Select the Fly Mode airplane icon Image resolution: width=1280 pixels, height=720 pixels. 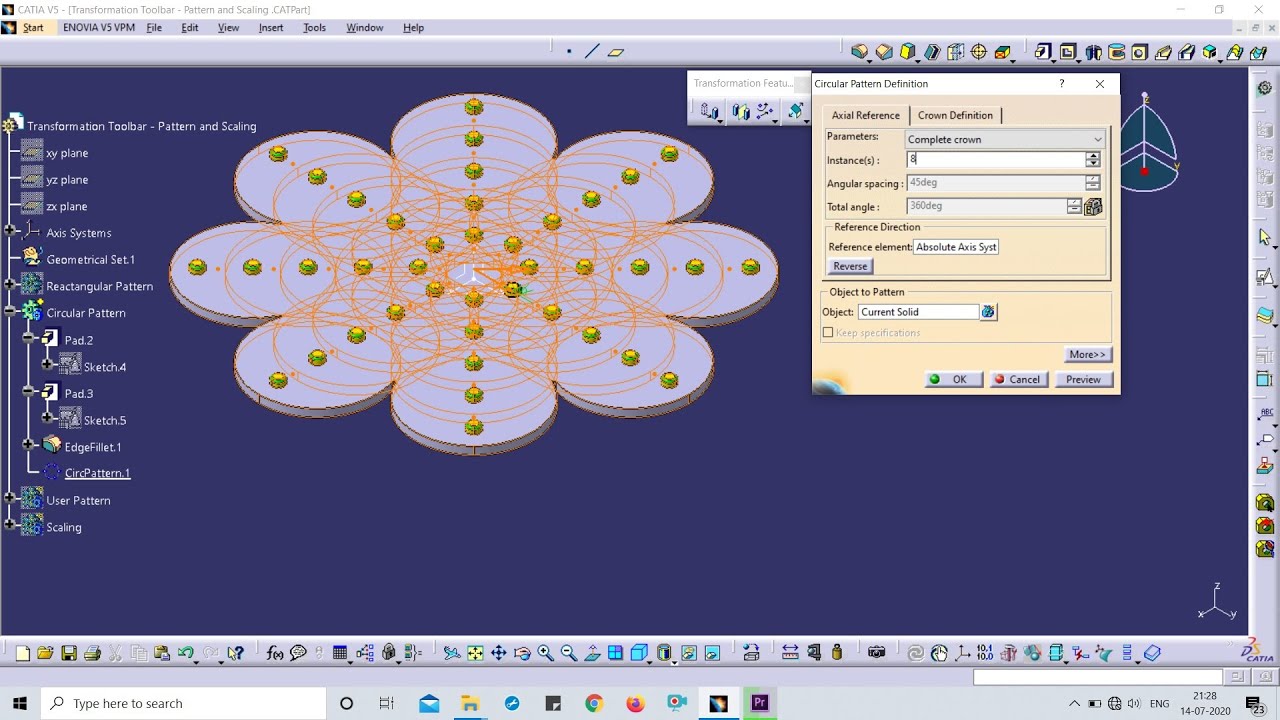[x=452, y=653]
